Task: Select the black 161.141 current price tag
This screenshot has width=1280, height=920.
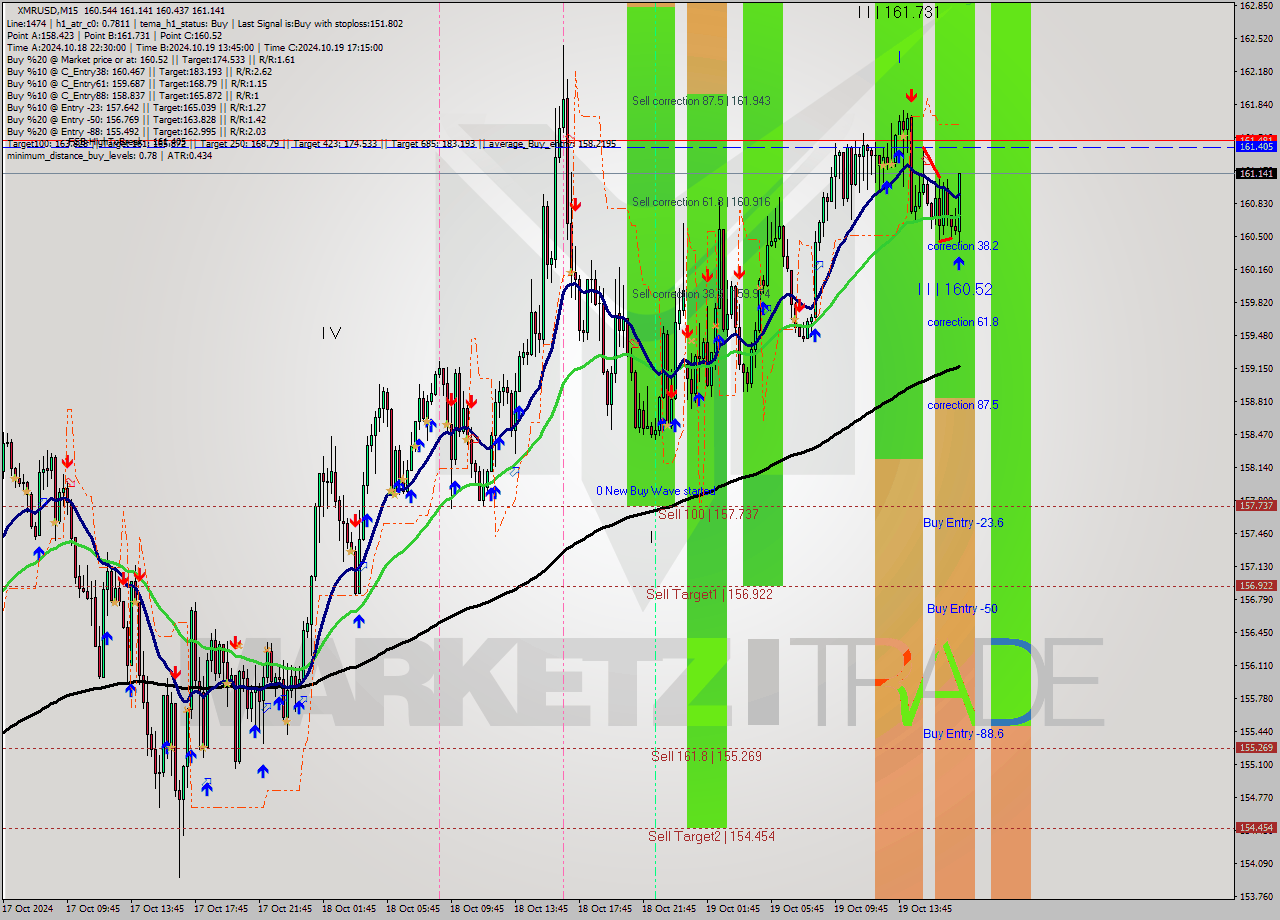Action: (1256, 173)
